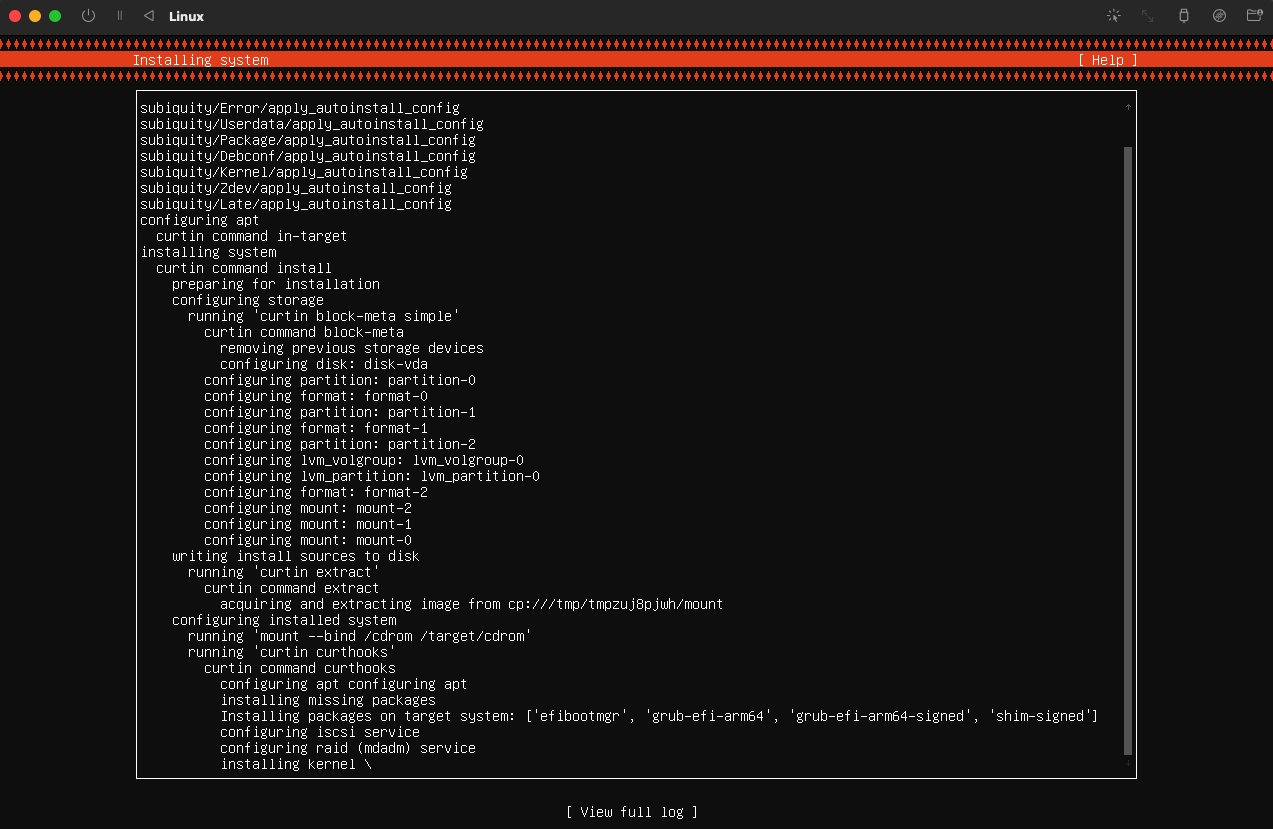Open the USB devices icon menu

point(1184,16)
